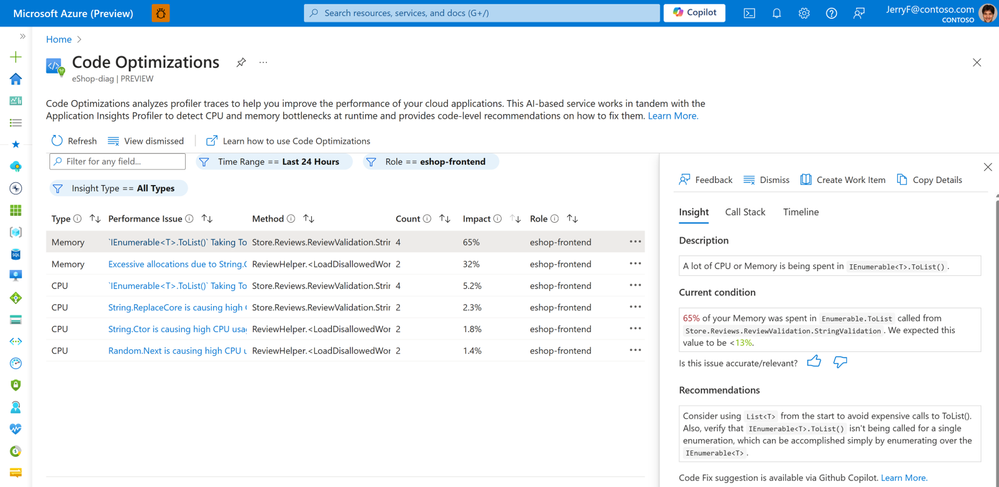The image size is (999, 487).
Task: Open the Insight Type filter pill
Action: click(119, 188)
